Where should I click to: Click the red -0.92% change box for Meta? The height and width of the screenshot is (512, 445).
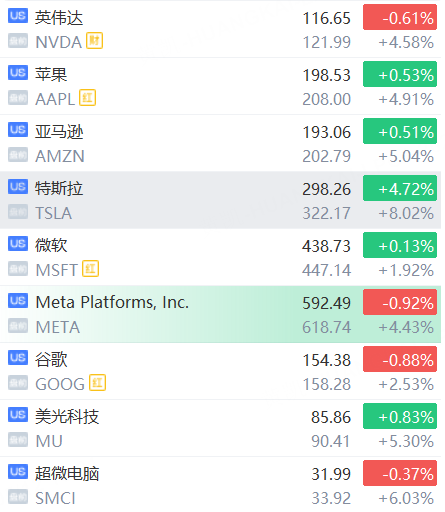400,302
